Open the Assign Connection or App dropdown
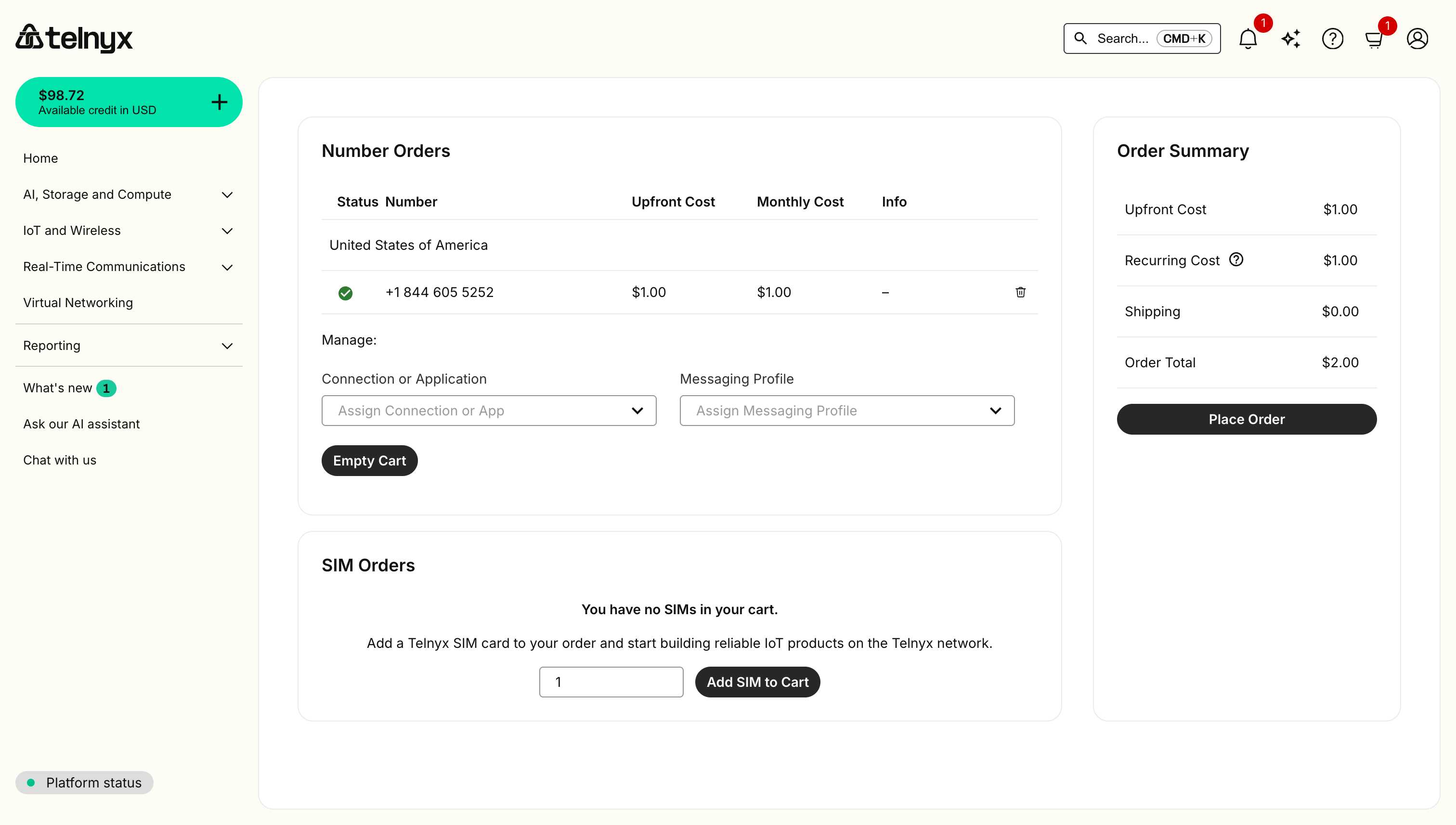Viewport: 1456px width, 825px height. pos(489,411)
